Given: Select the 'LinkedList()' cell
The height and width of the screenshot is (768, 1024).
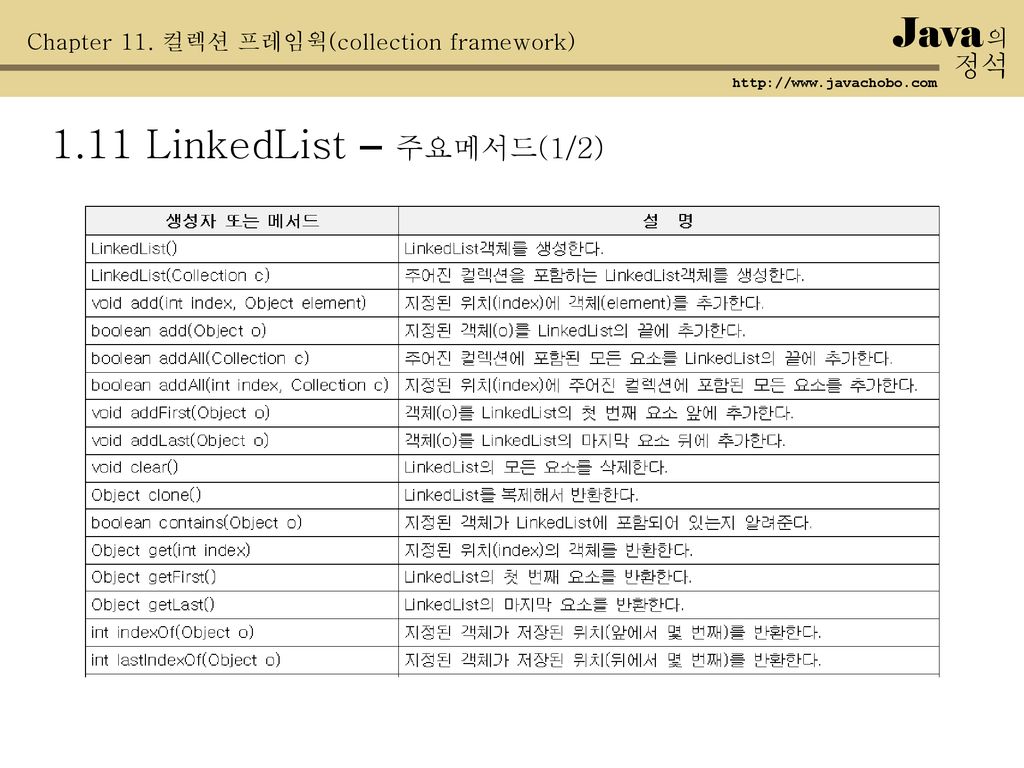Looking at the screenshot, I should (242, 249).
